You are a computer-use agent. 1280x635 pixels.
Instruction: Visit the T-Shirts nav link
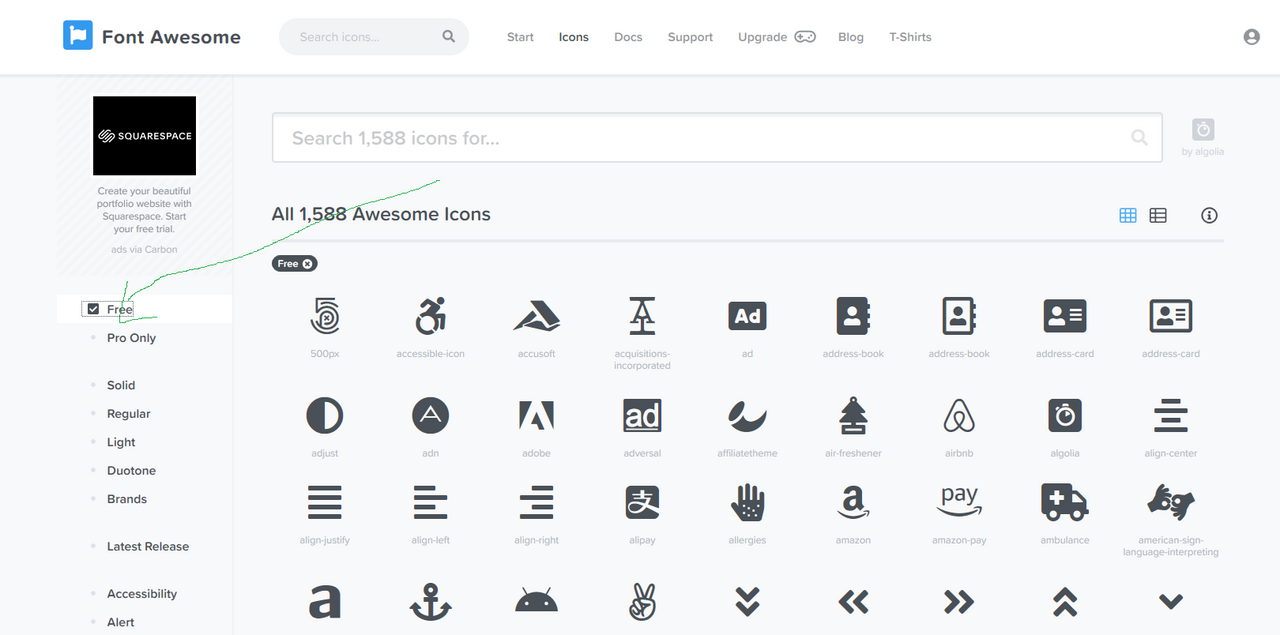910,37
